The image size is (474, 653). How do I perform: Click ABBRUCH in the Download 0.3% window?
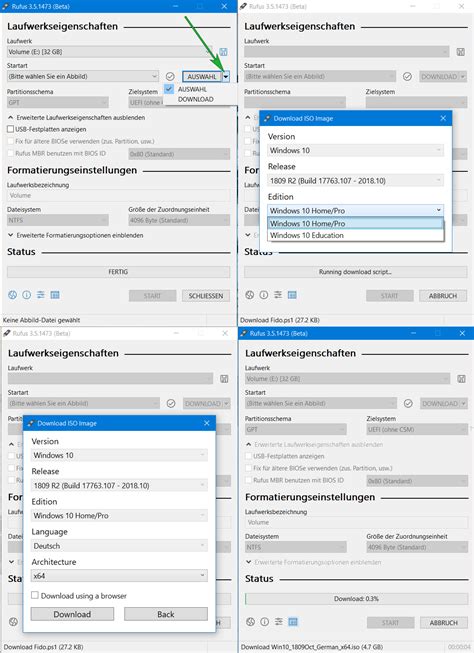(x=444, y=623)
